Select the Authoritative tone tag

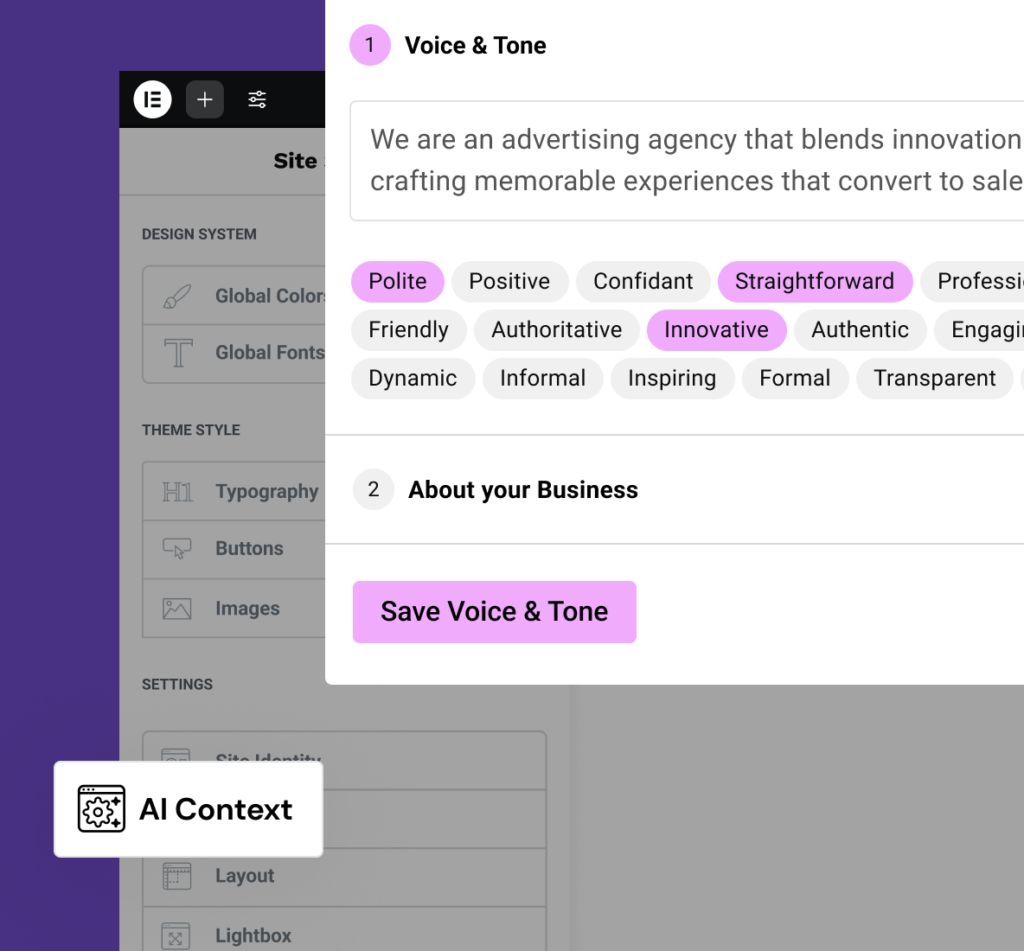coord(556,330)
